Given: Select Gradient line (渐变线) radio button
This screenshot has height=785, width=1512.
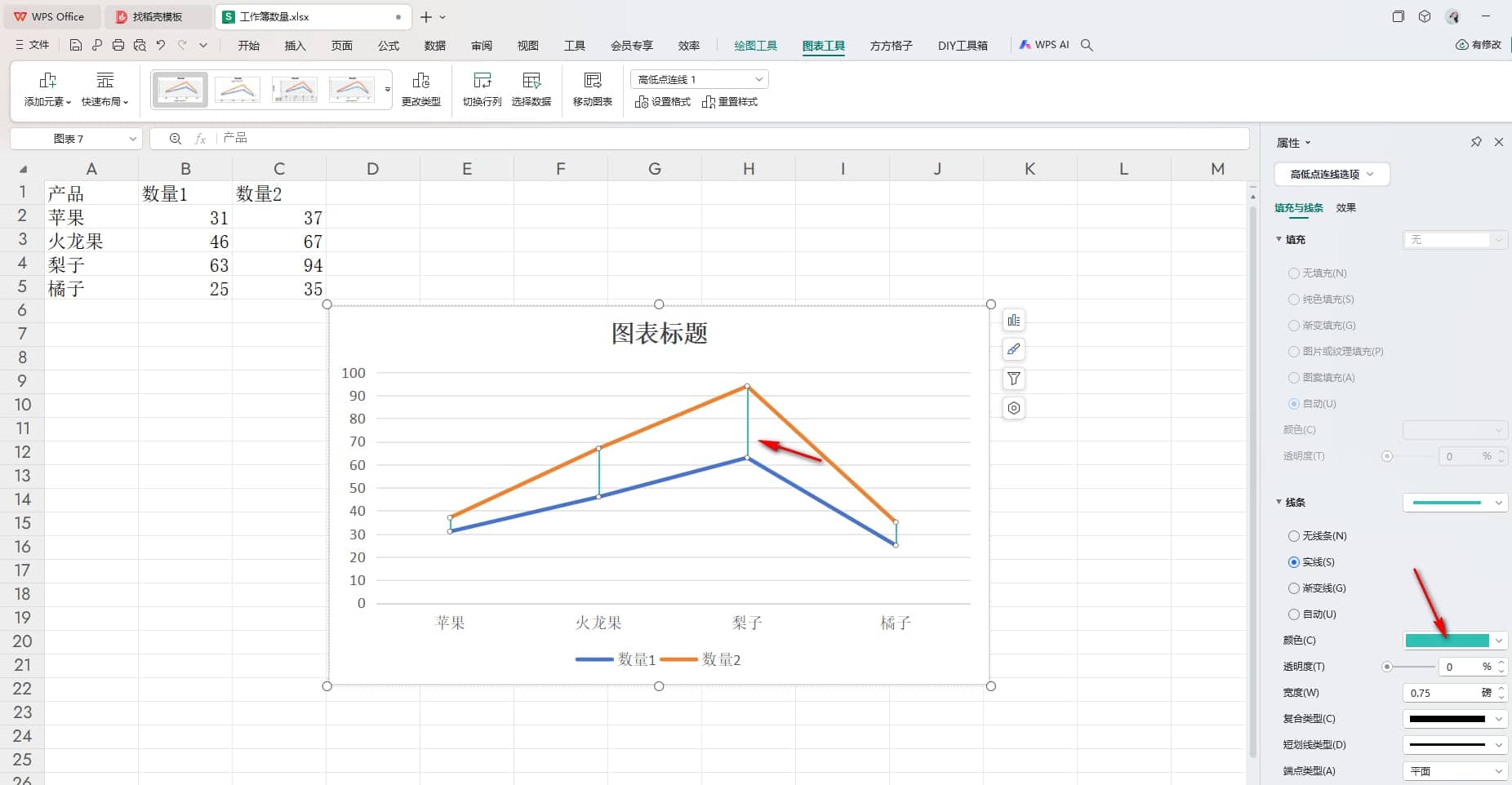Looking at the screenshot, I should [1293, 588].
